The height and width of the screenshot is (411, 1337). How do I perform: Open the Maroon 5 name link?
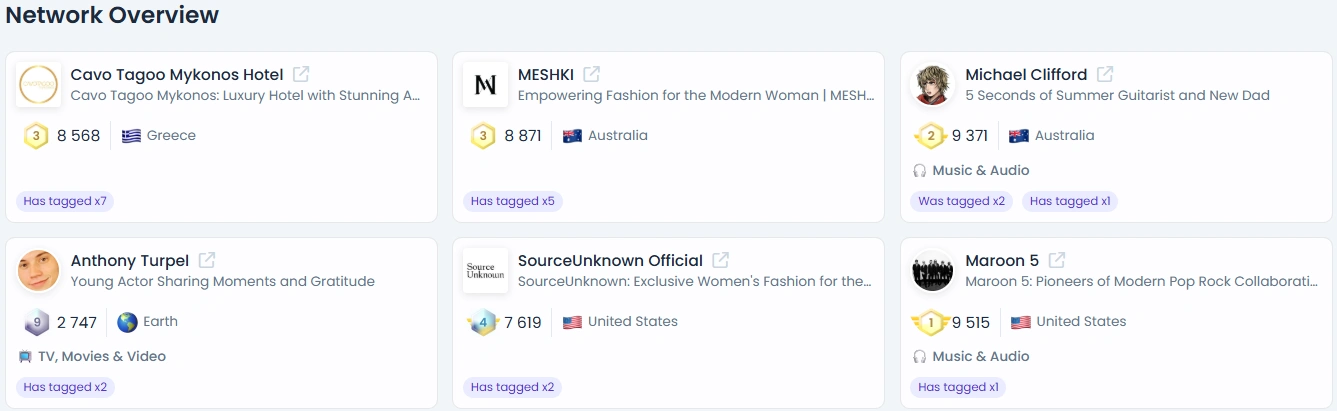1002,260
